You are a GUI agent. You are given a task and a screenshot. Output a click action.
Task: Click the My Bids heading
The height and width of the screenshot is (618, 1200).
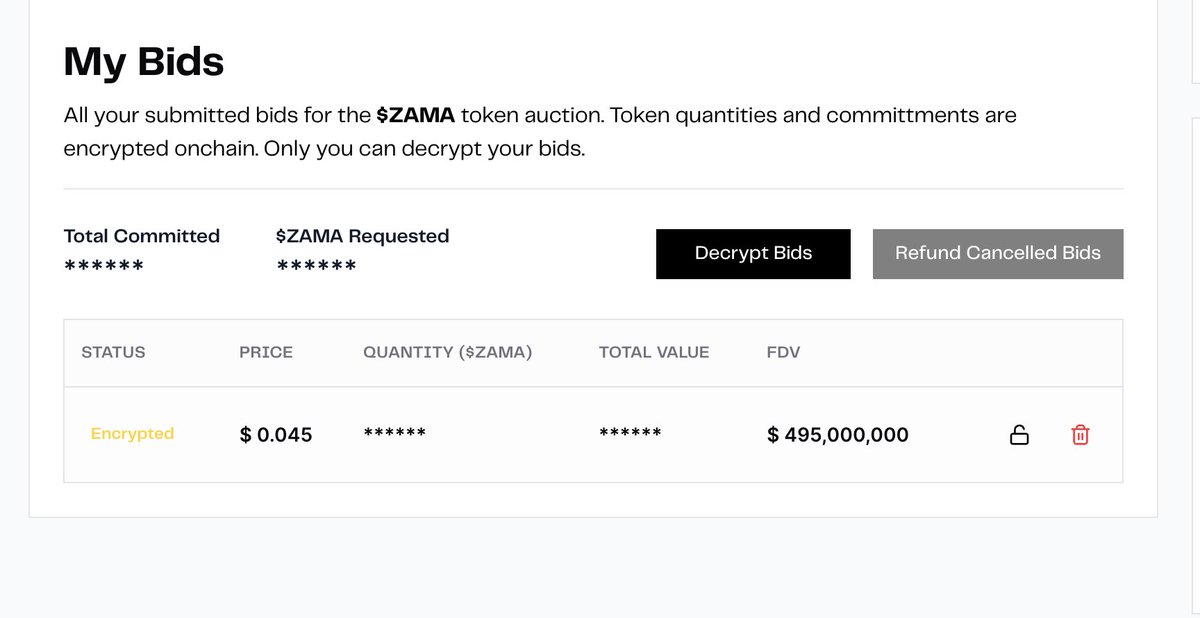pos(144,62)
